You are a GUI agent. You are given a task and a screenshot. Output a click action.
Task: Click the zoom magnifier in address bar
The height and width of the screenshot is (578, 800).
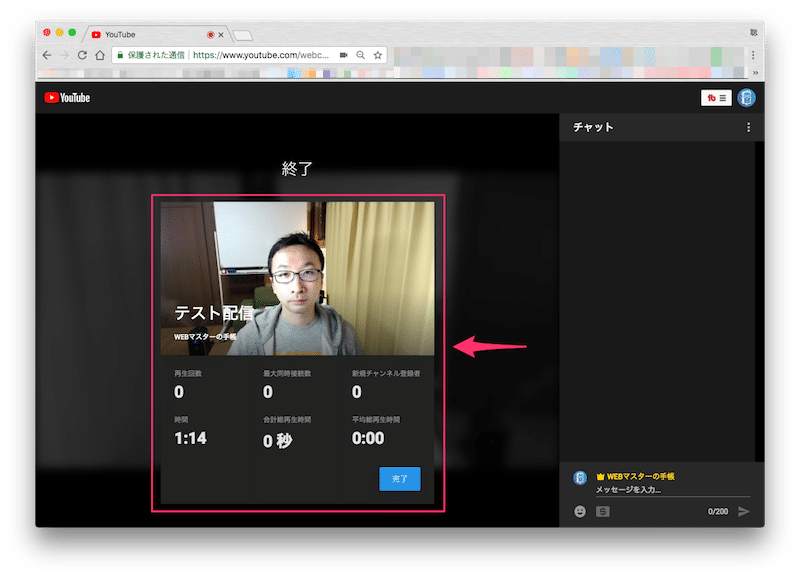point(360,55)
